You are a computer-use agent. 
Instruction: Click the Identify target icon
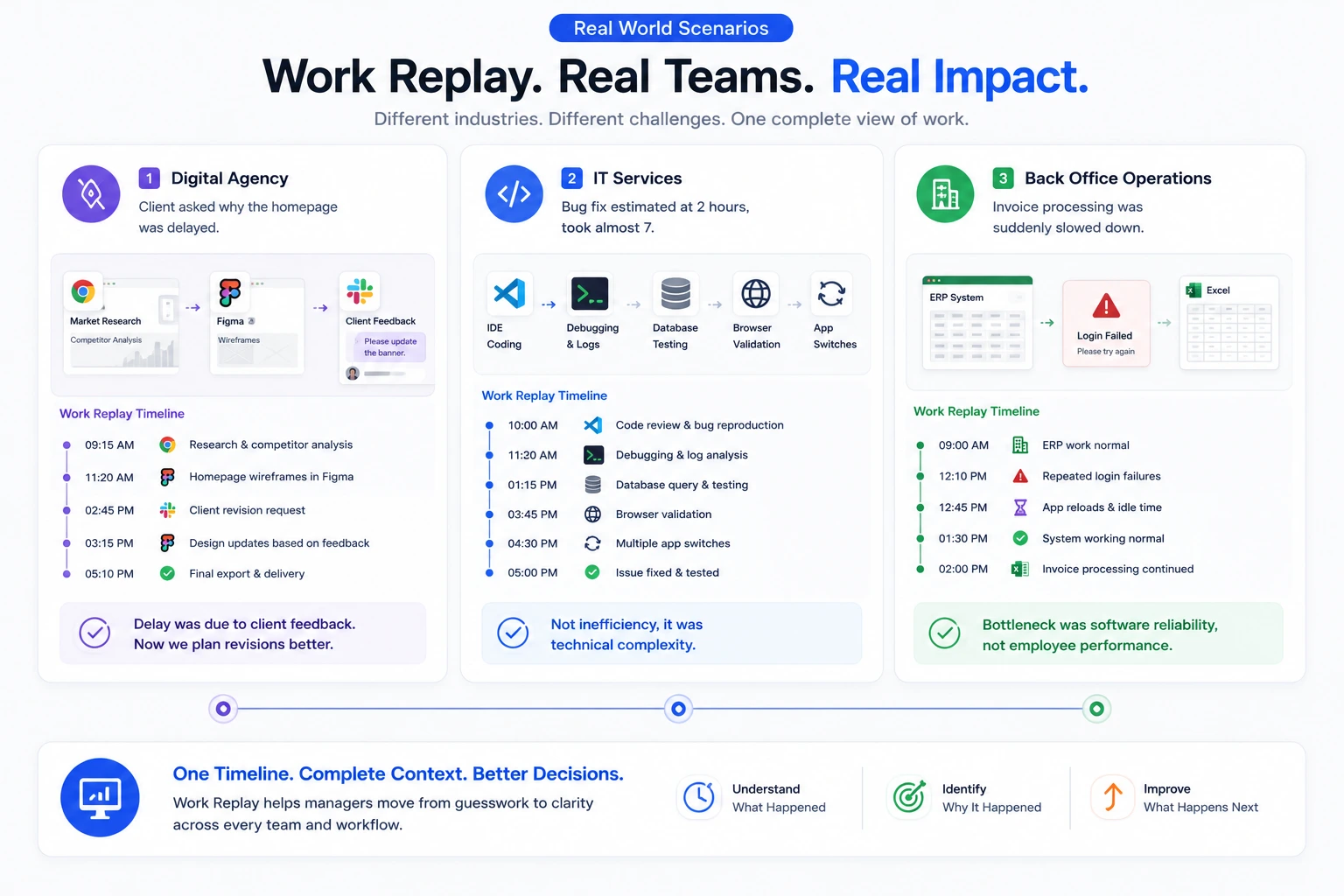909,797
